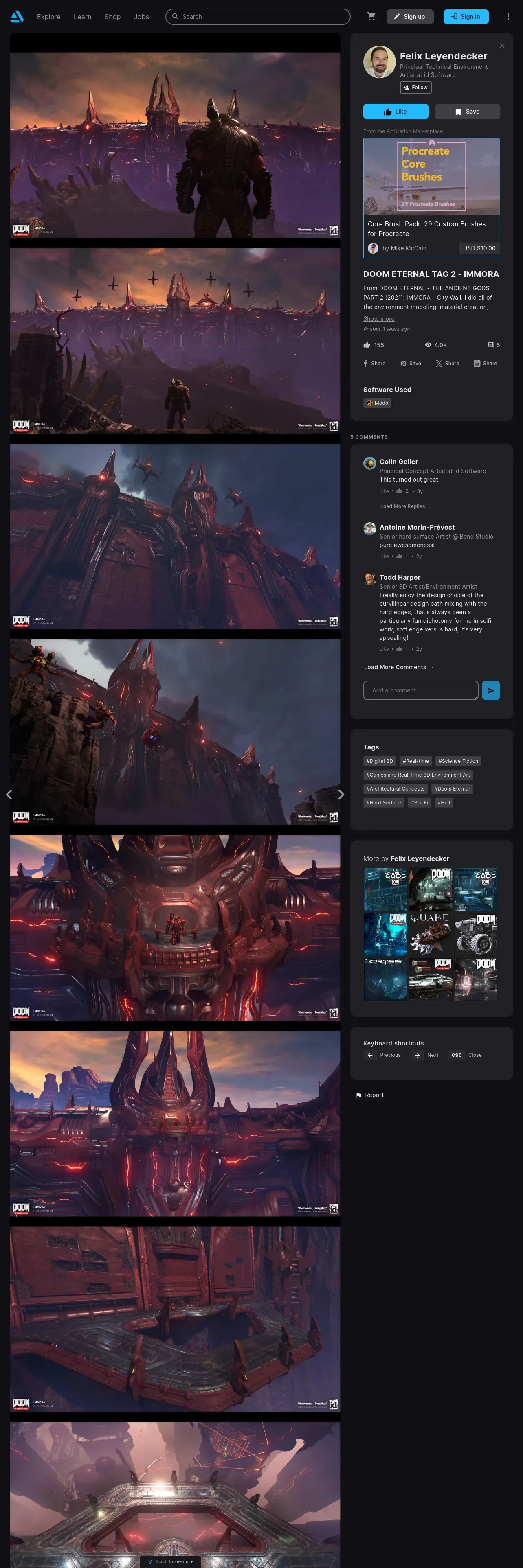Click the thumbs-up likes count 155

[x=374, y=345]
